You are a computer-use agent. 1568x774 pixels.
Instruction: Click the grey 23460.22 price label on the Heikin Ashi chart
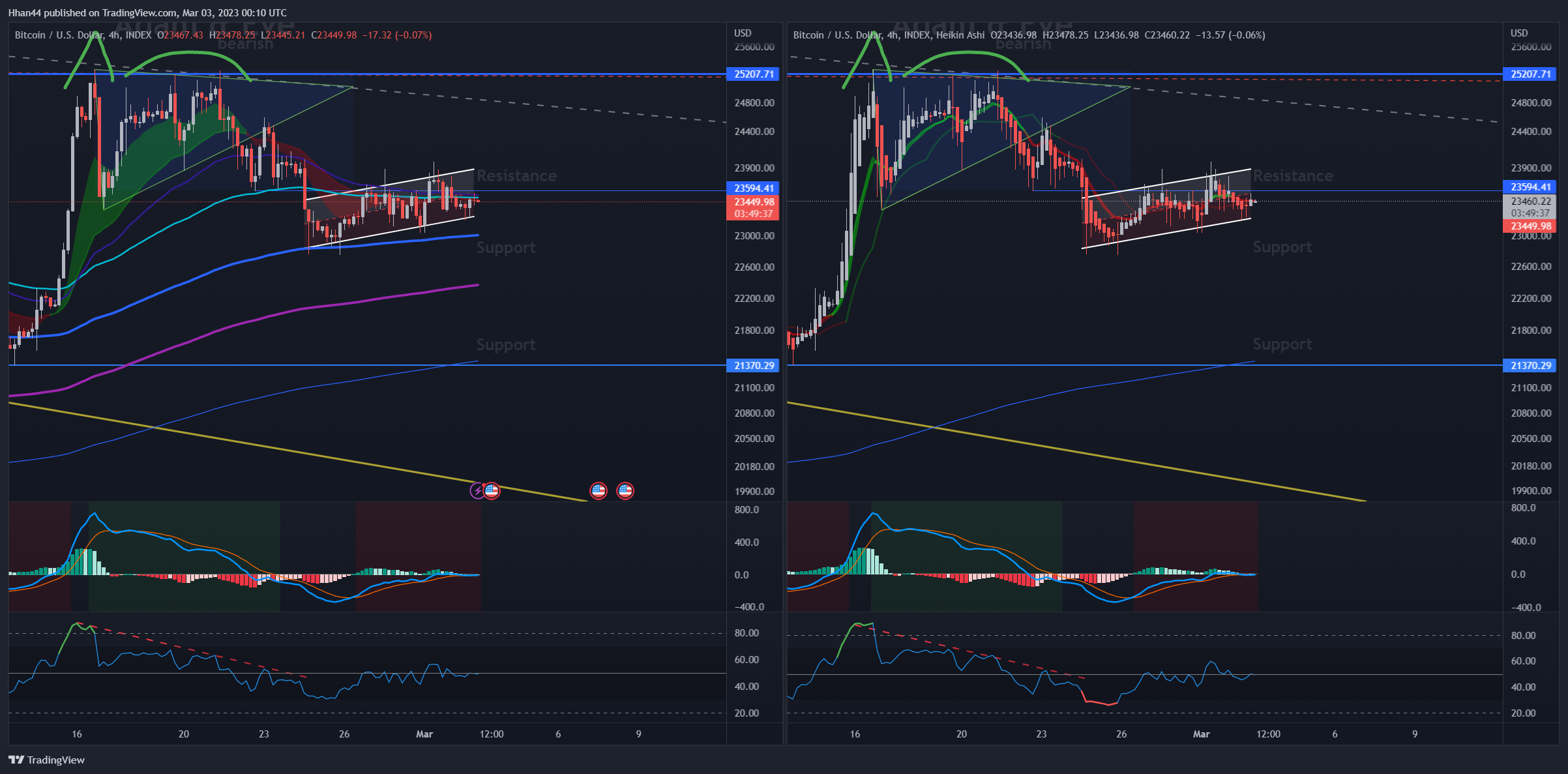tap(1531, 201)
